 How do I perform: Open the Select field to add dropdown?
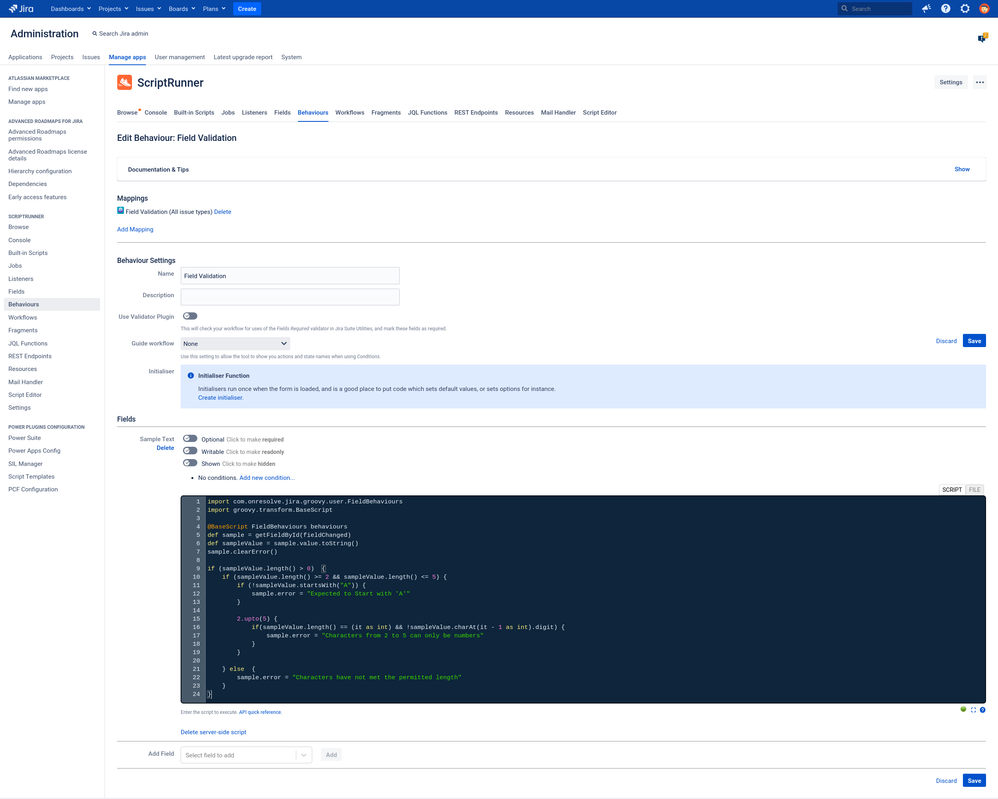[245, 754]
